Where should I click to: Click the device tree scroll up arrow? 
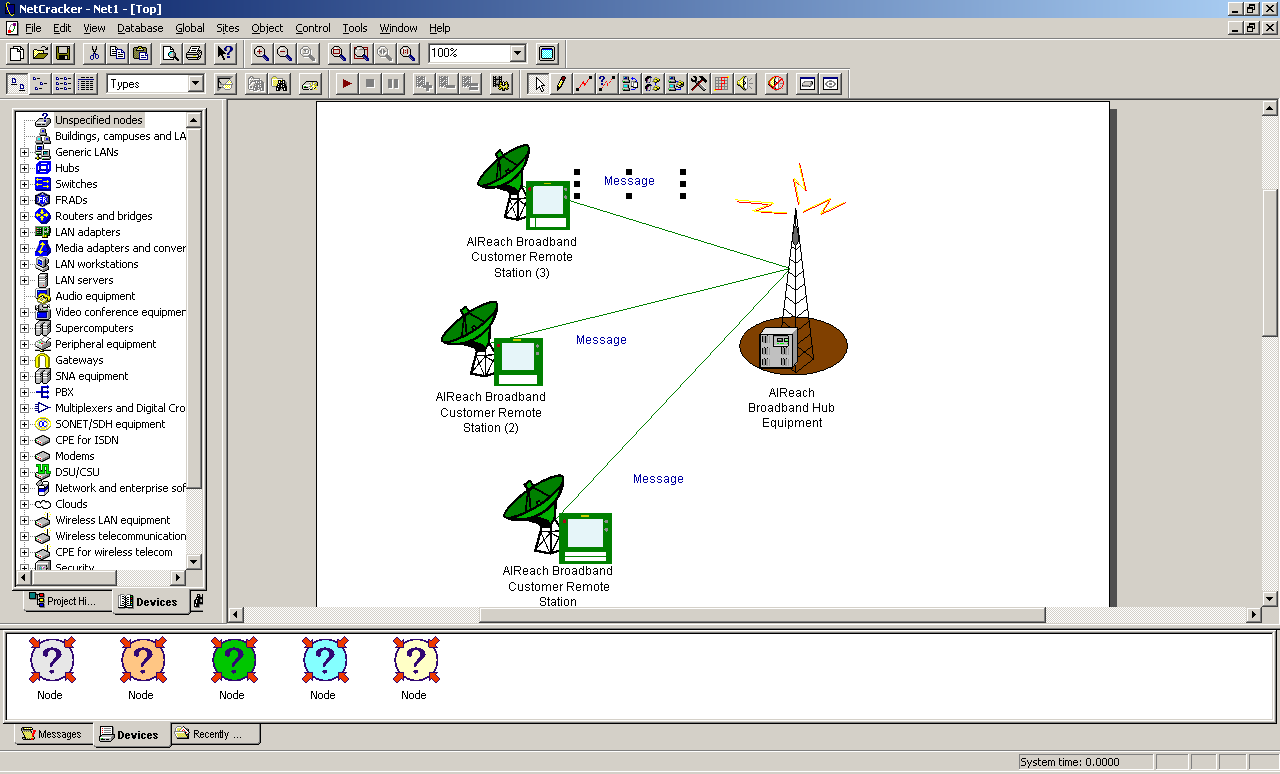coord(194,120)
